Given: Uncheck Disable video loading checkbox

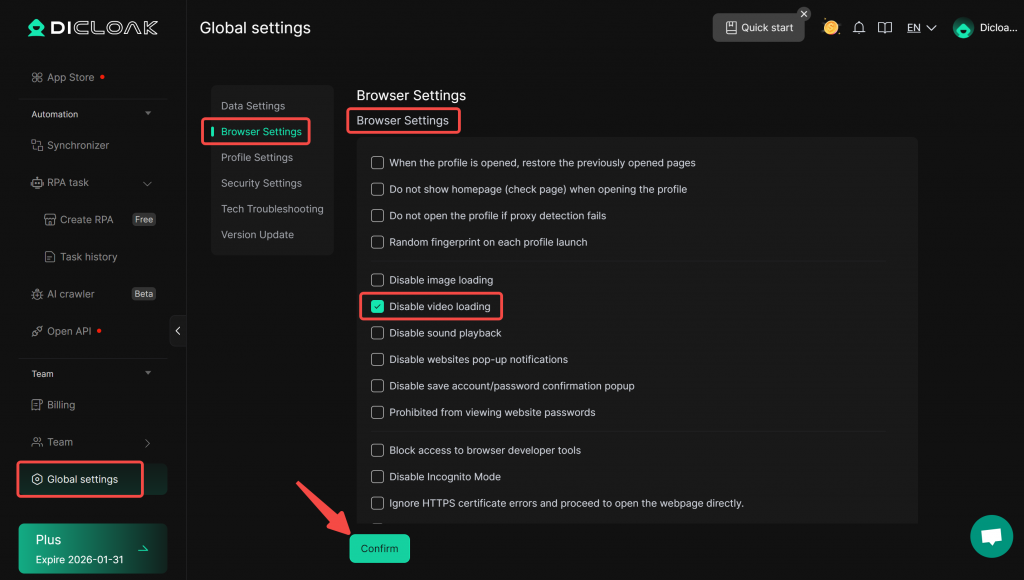Looking at the screenshot, I should coord(378,306).
